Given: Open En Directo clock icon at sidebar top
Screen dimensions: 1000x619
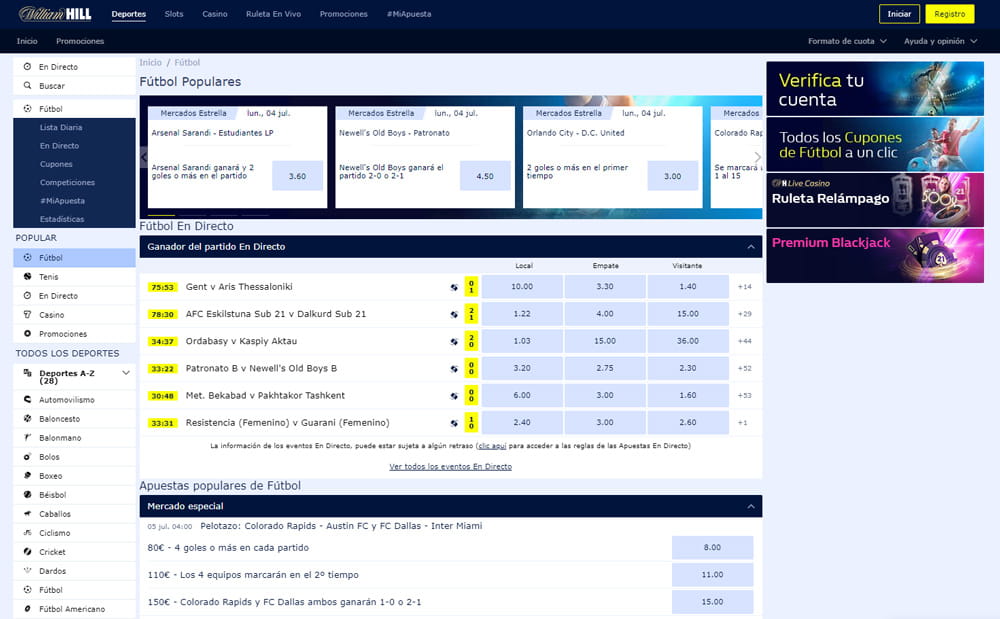Looking at the screenshot, I should click(27, 66).
